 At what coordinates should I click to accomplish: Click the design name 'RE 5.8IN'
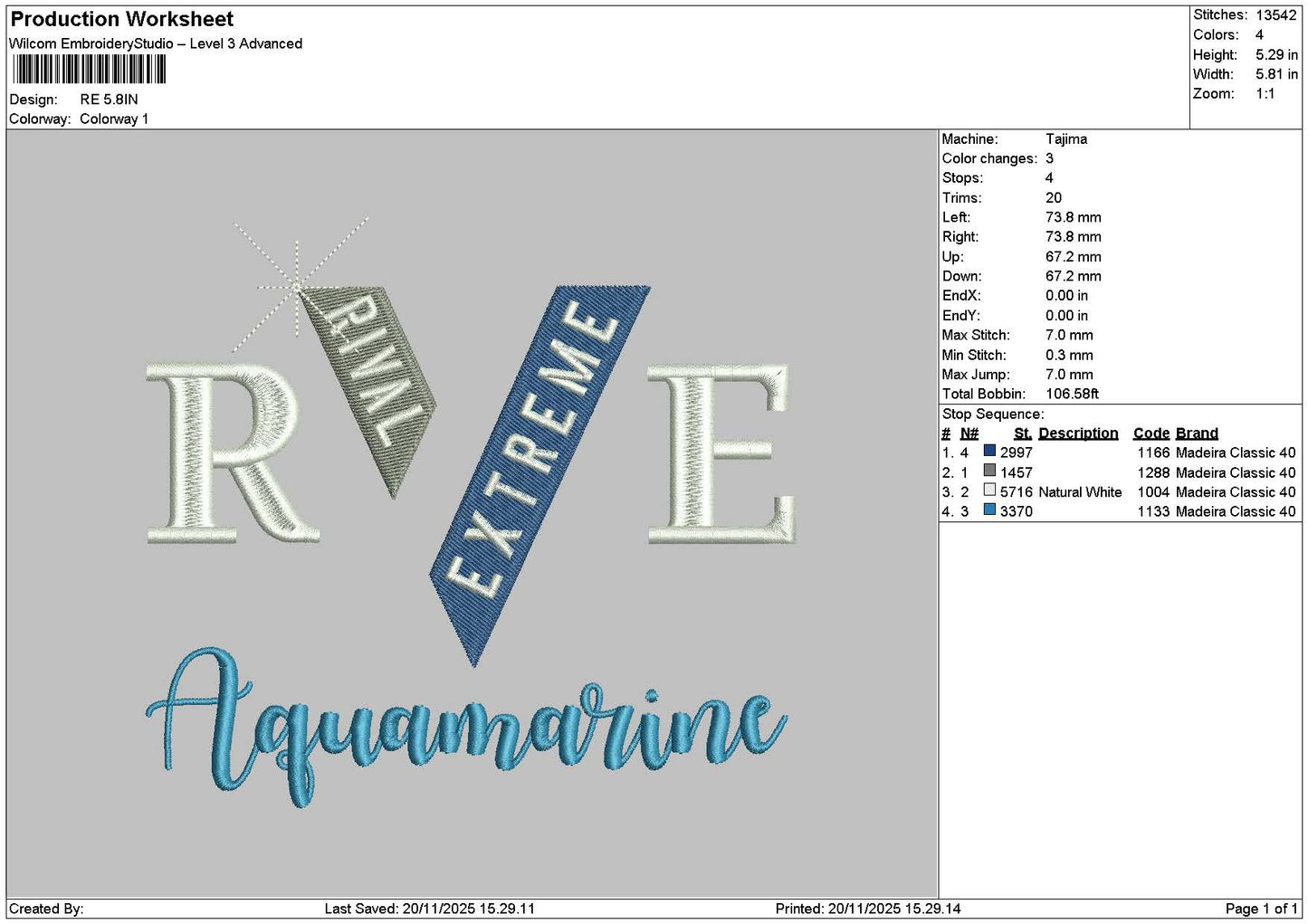coord(109,100)
